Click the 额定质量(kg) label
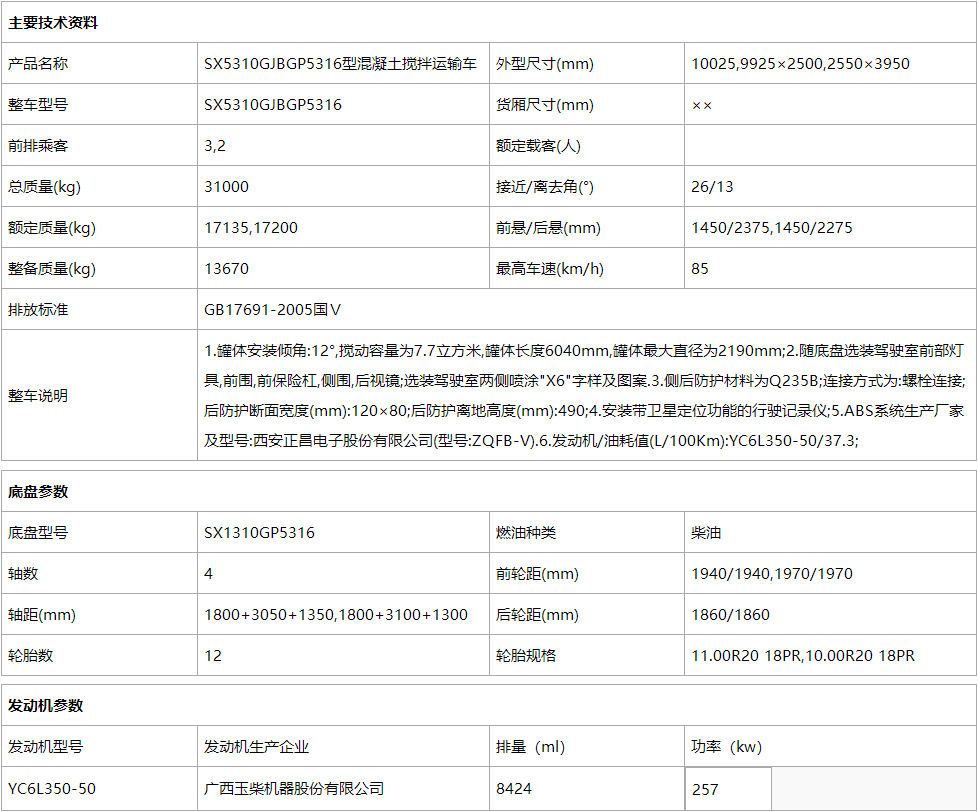Screen dimensions: 978x812 [x=52, y=228]
